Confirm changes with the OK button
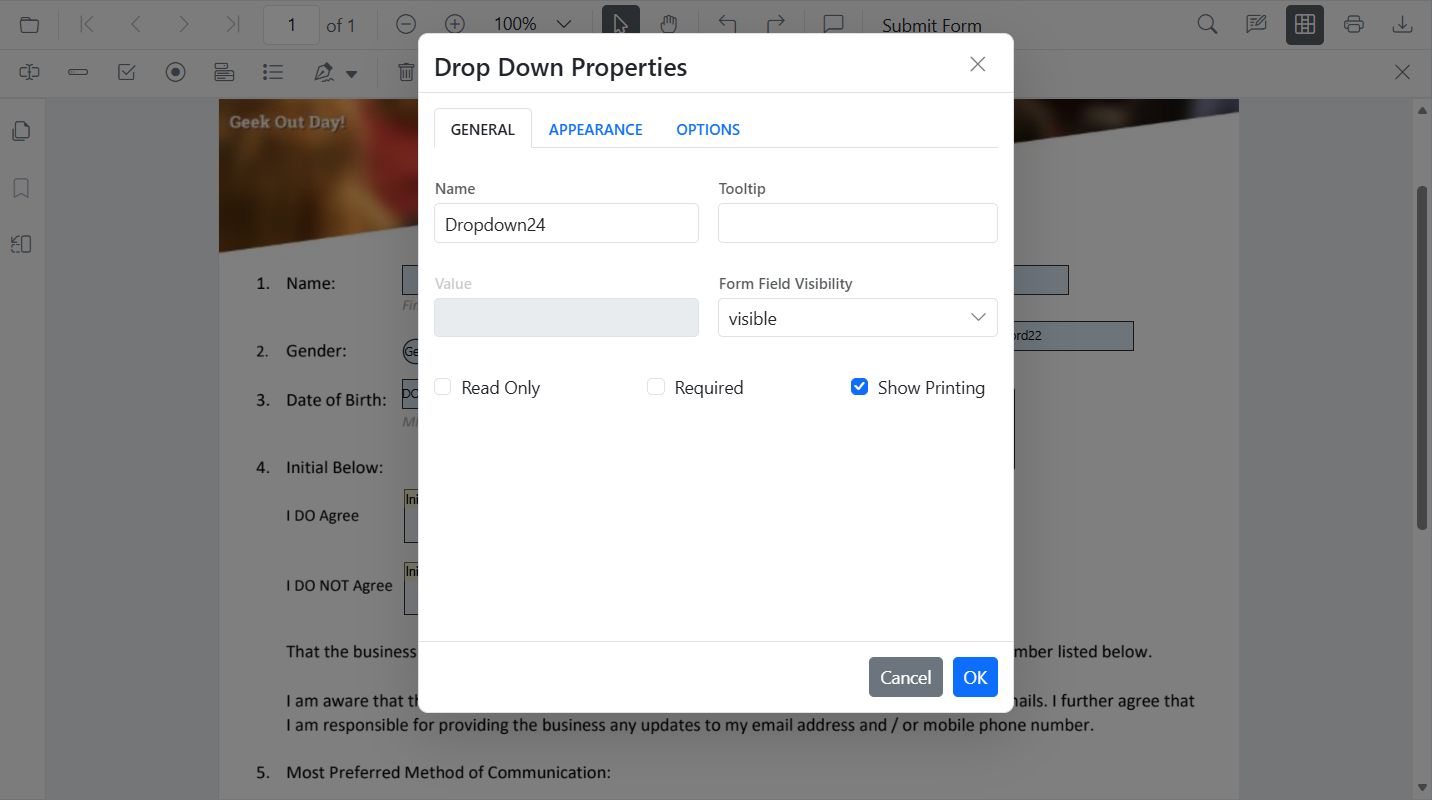This screenshot has height=800, width=1432. pos(974,677)
